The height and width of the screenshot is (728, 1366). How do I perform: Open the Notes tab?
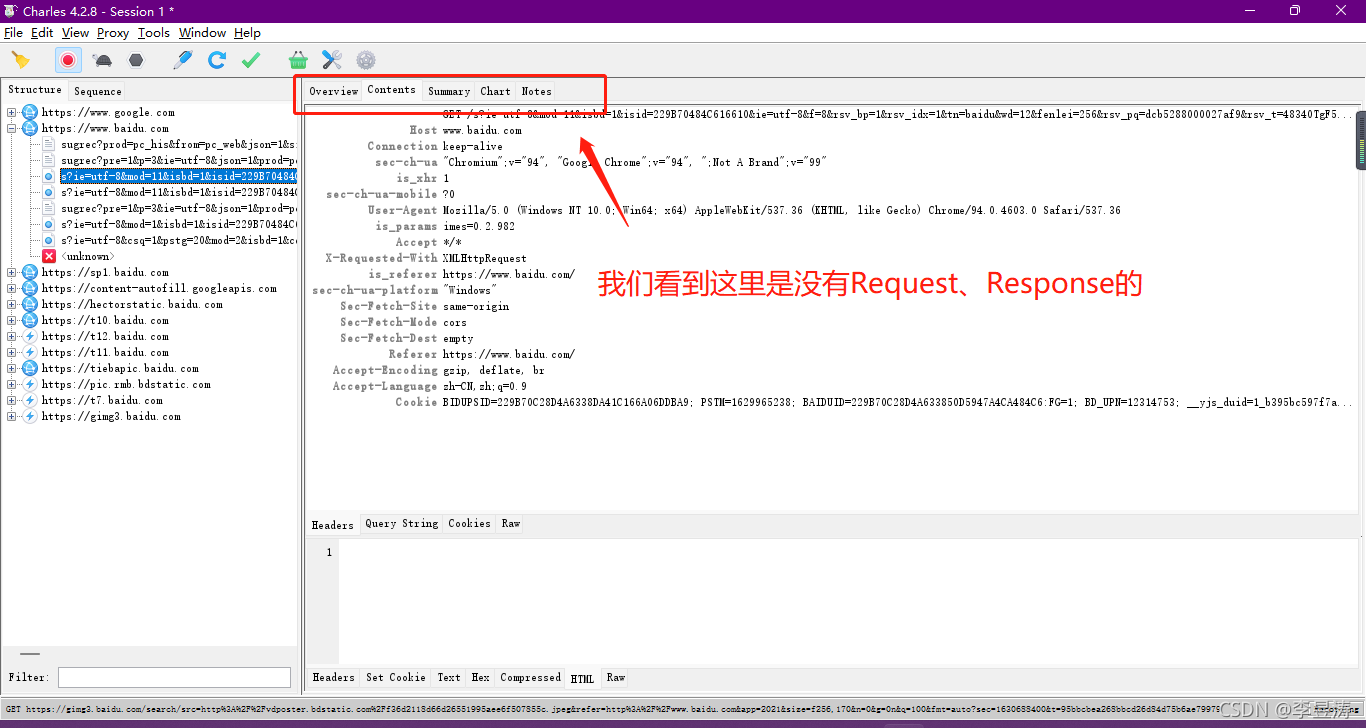(536, 91)
